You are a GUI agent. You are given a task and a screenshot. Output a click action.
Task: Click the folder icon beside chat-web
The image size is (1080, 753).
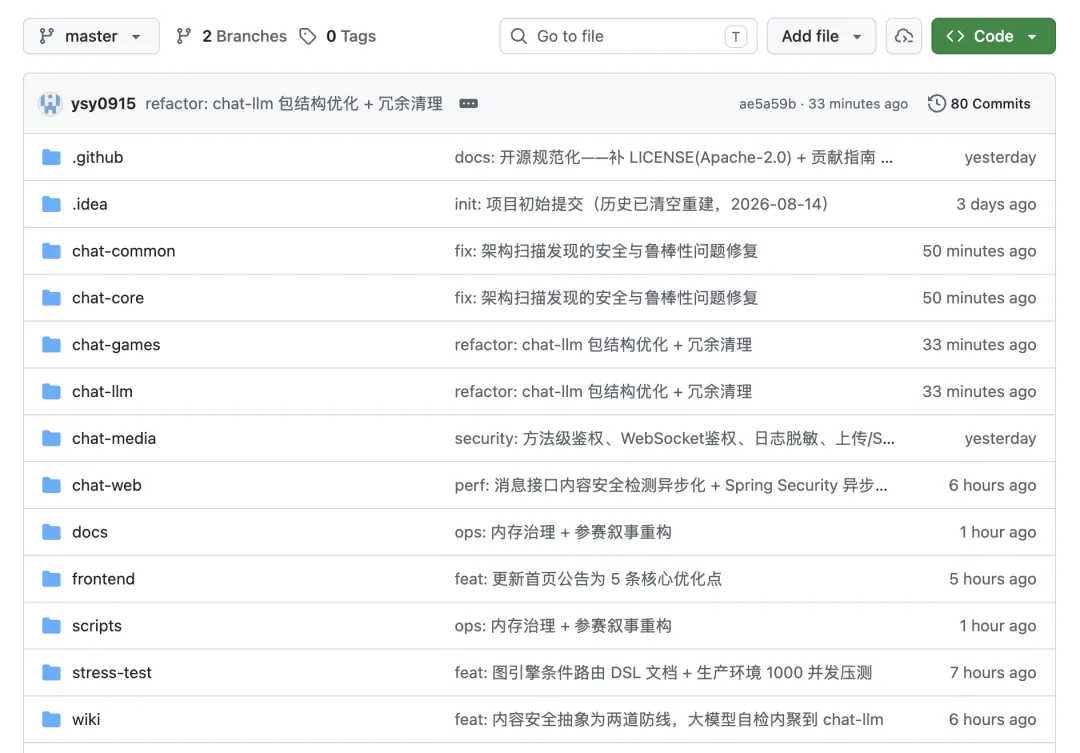point(51,485)
